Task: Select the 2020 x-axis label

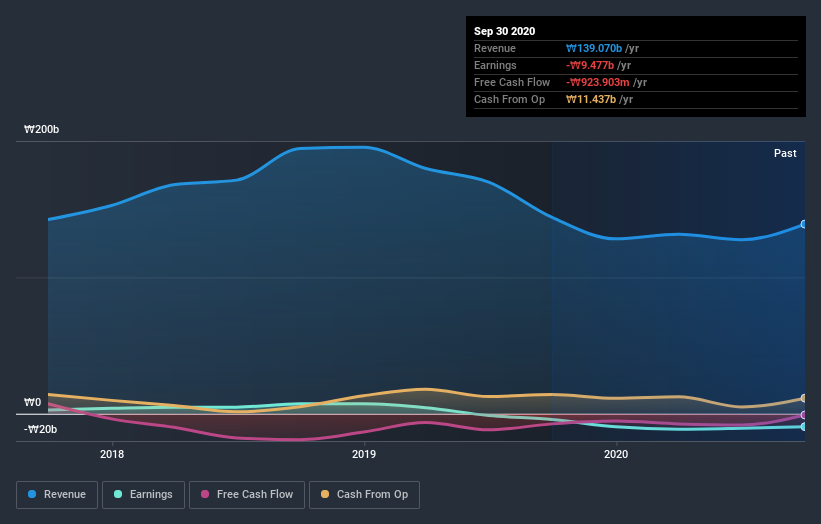Action: tap(616, 454)
